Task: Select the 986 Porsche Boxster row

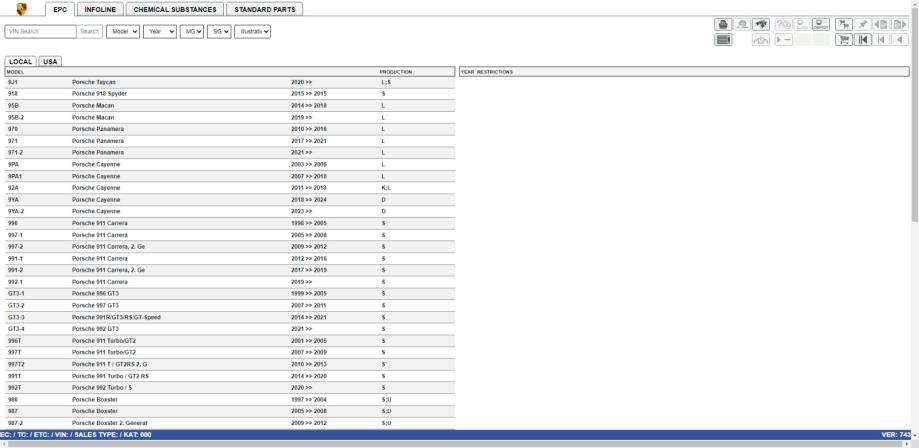Action: click(230, 399)
